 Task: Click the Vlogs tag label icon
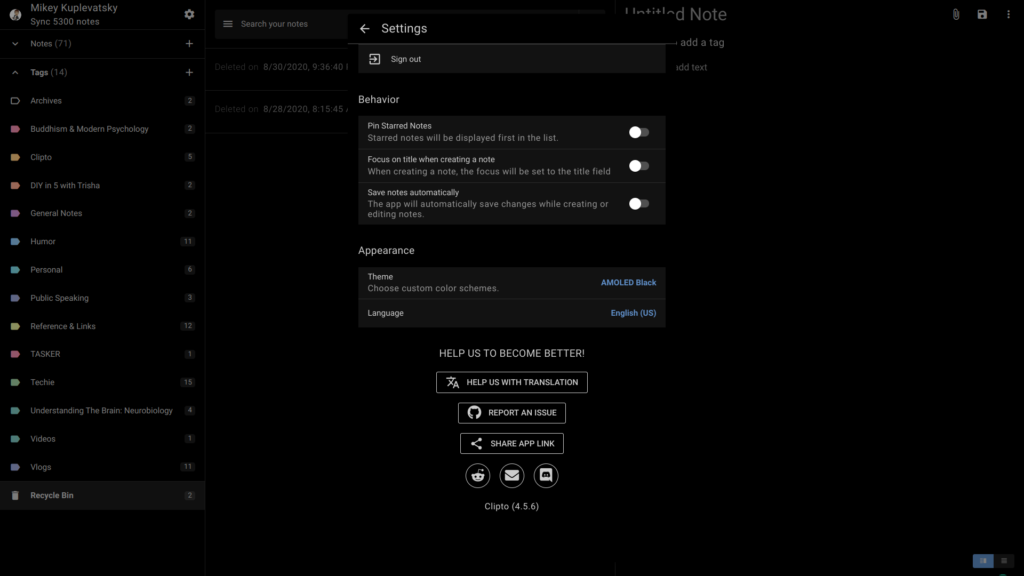click(15, 467)
